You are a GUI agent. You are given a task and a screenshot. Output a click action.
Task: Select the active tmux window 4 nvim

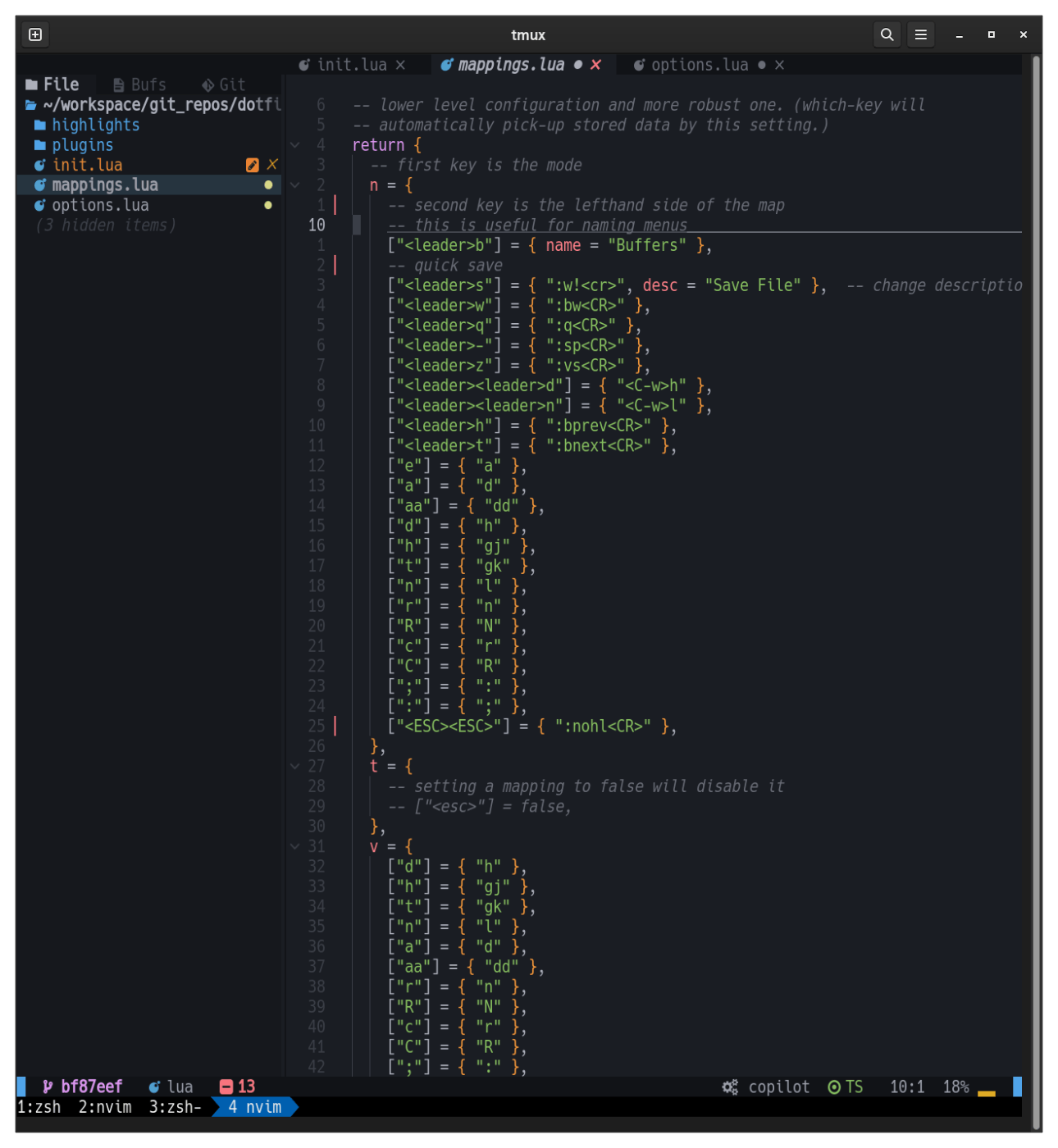click(x=255, y=1107)
